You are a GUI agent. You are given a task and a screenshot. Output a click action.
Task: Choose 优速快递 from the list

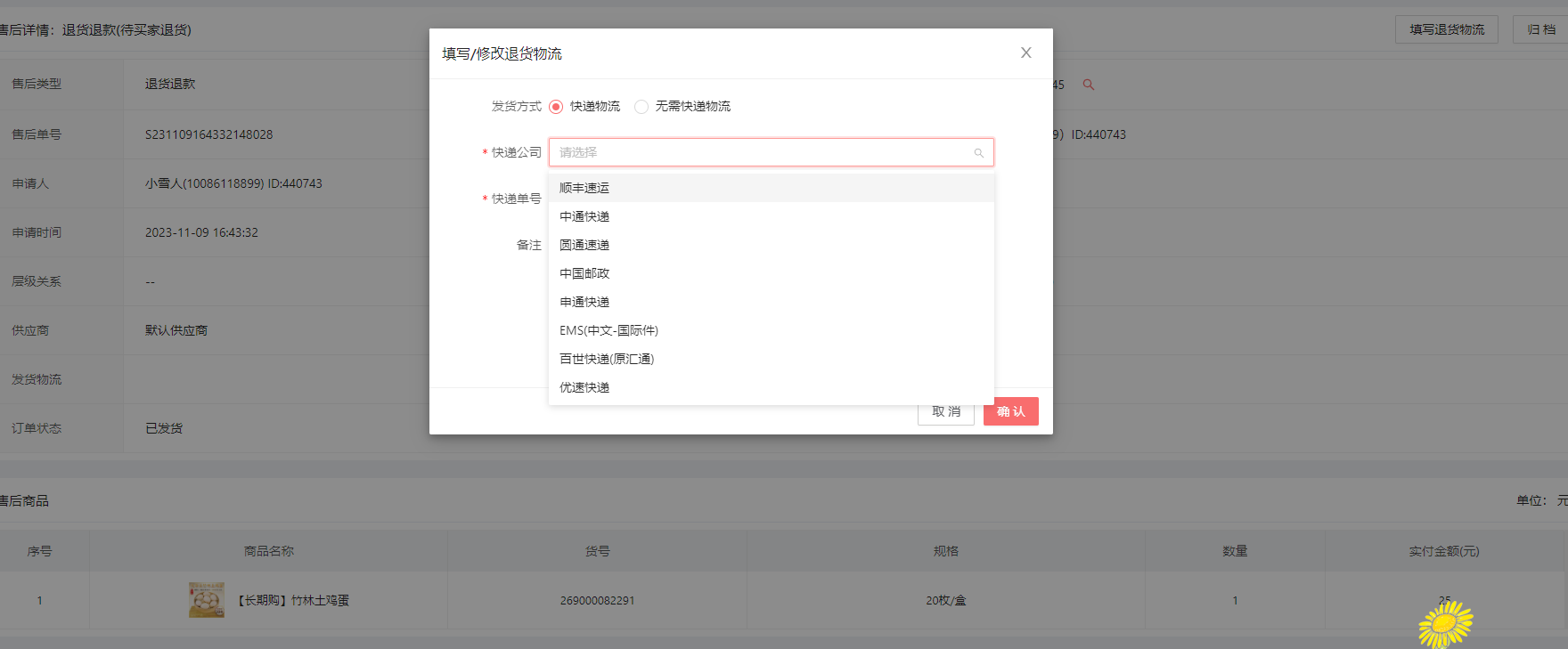(x=584, y=387)
